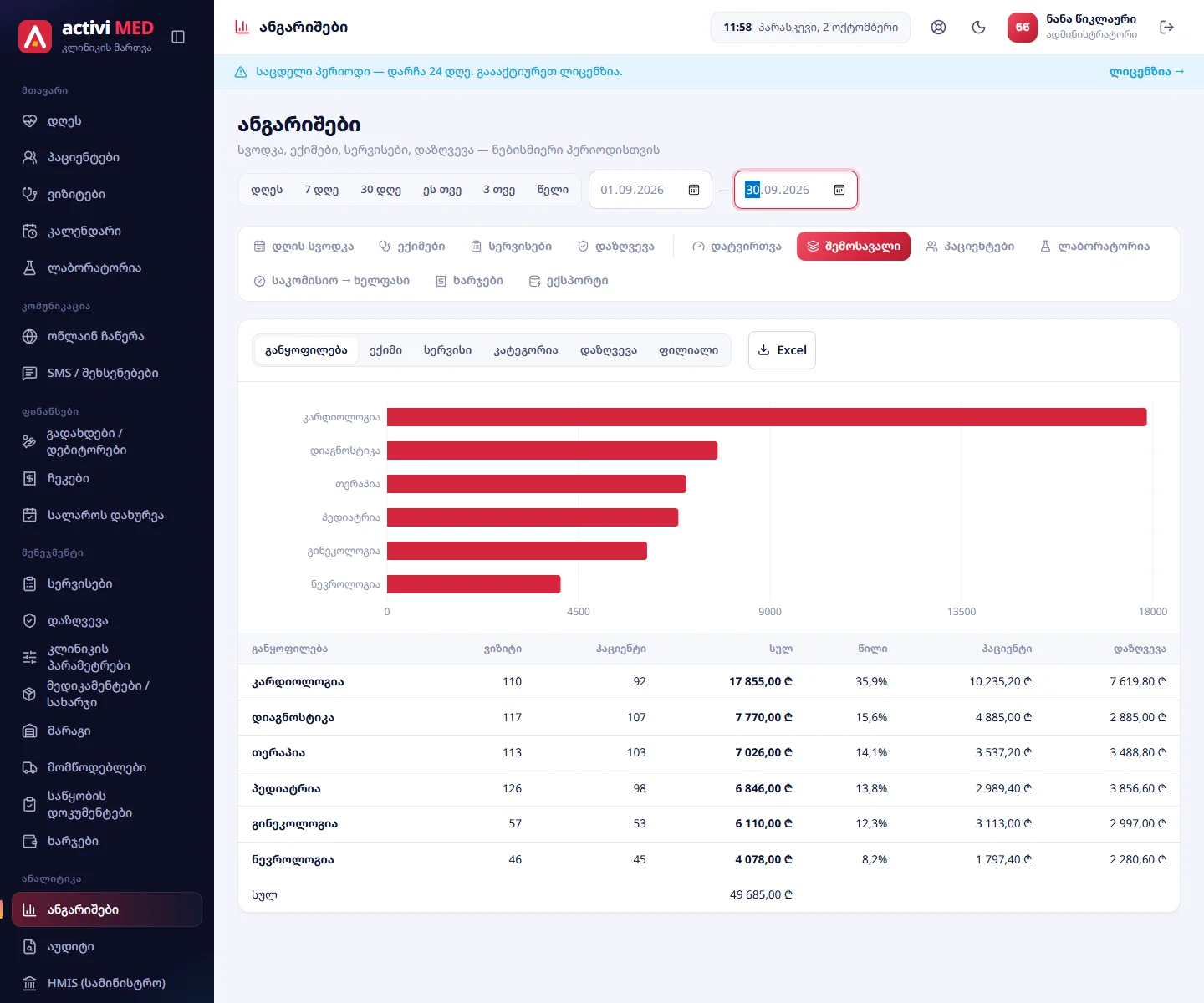Switch to the დატვირთვა report tab
Image resolution: width=1204 pixels, height=1003 pixels.
(x=737, y=247)
